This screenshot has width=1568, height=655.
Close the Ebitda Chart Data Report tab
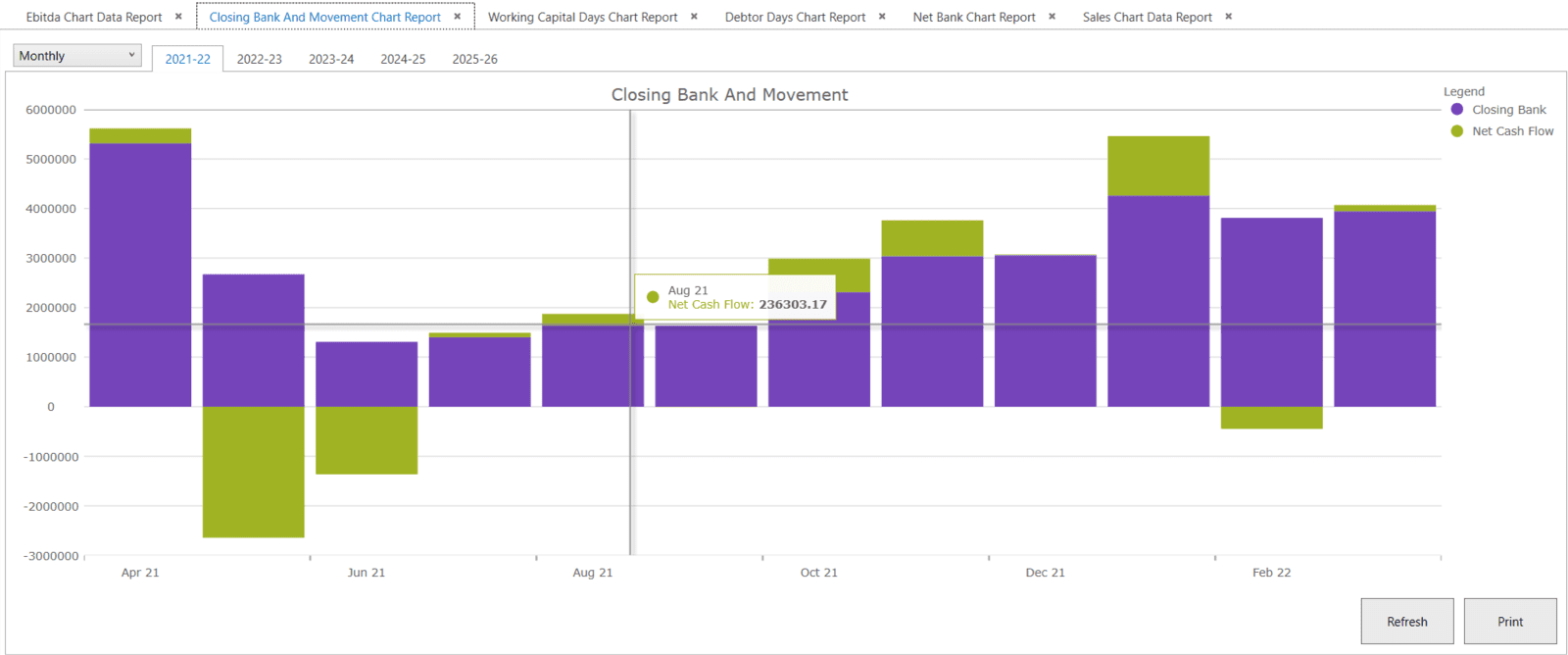tap(178, 17)
